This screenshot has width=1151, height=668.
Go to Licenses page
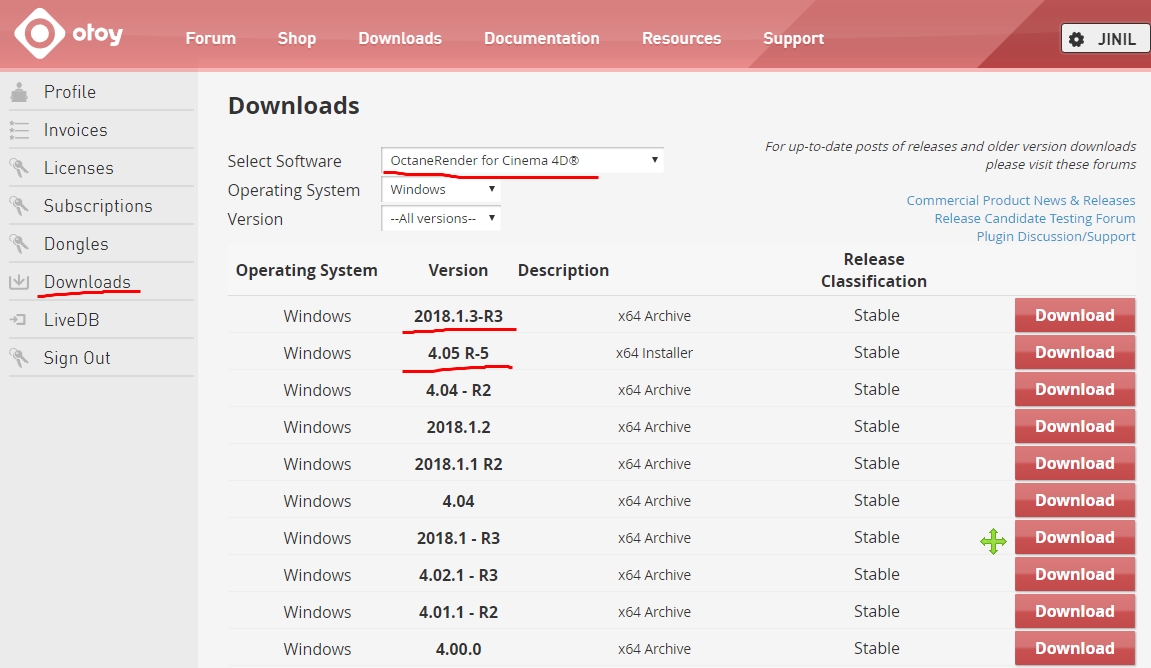(x=79, y=168)
